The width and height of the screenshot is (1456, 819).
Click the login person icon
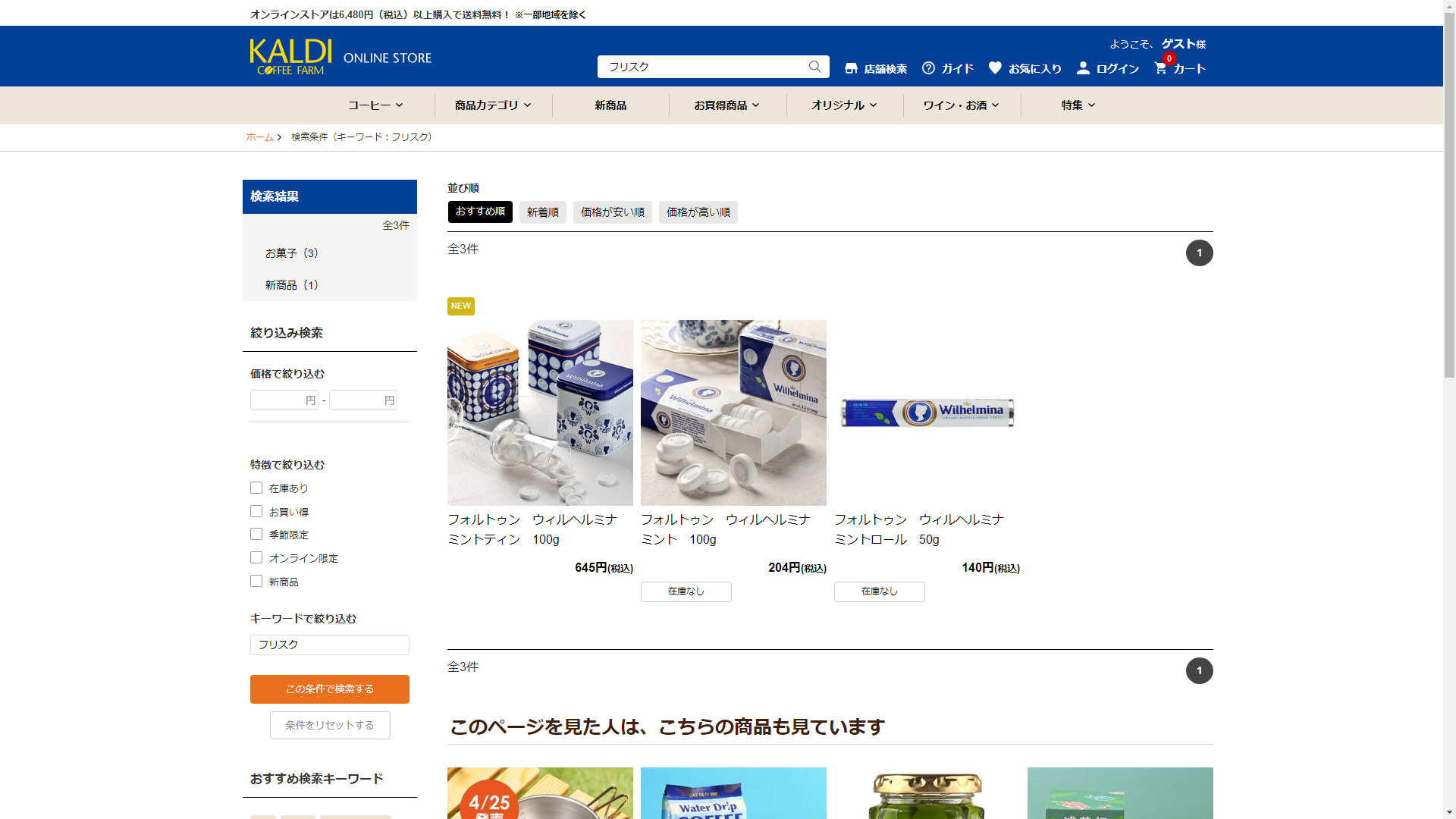click(1083, 68)
